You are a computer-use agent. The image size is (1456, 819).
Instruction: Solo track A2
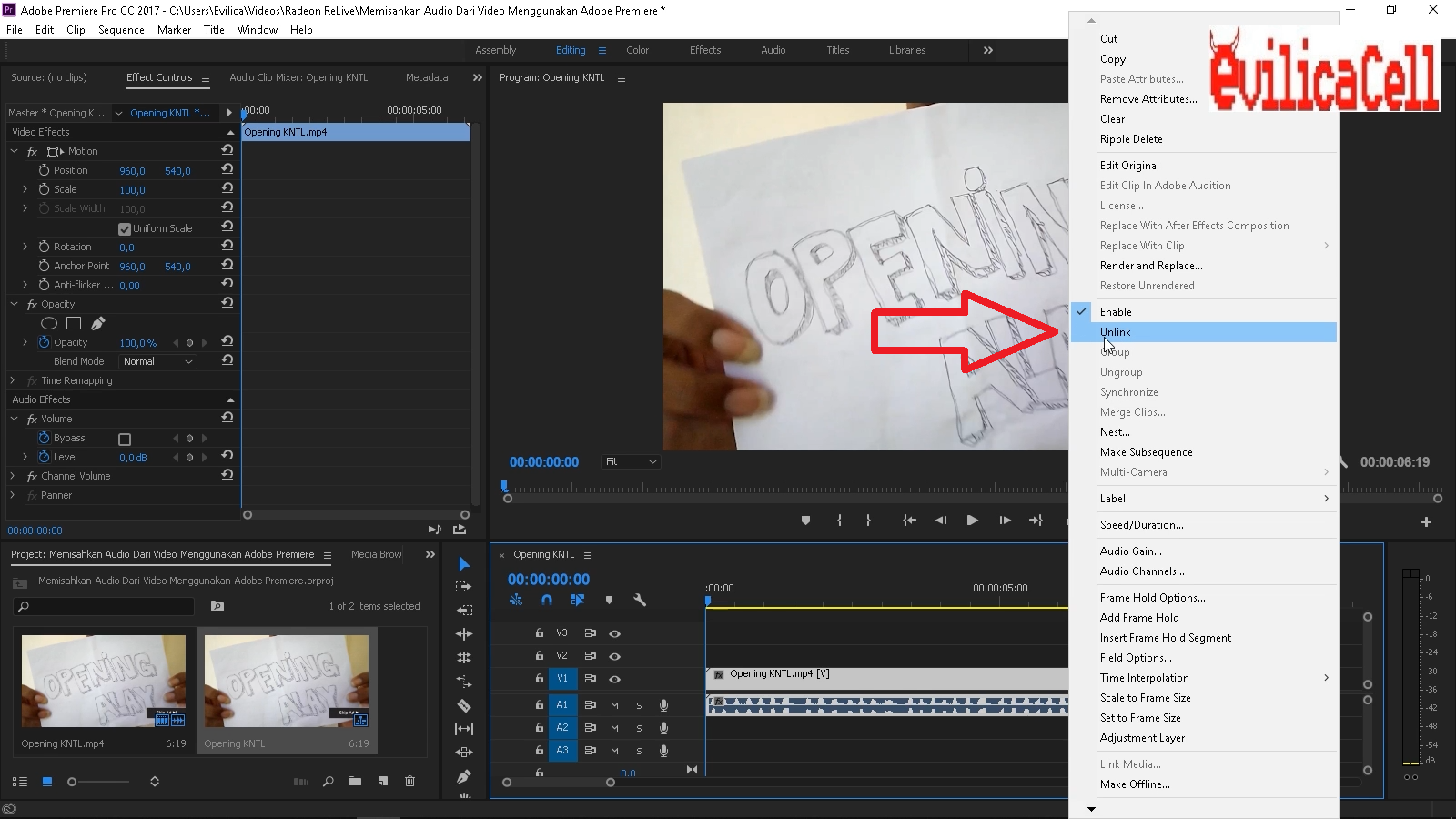click(639, 728)
